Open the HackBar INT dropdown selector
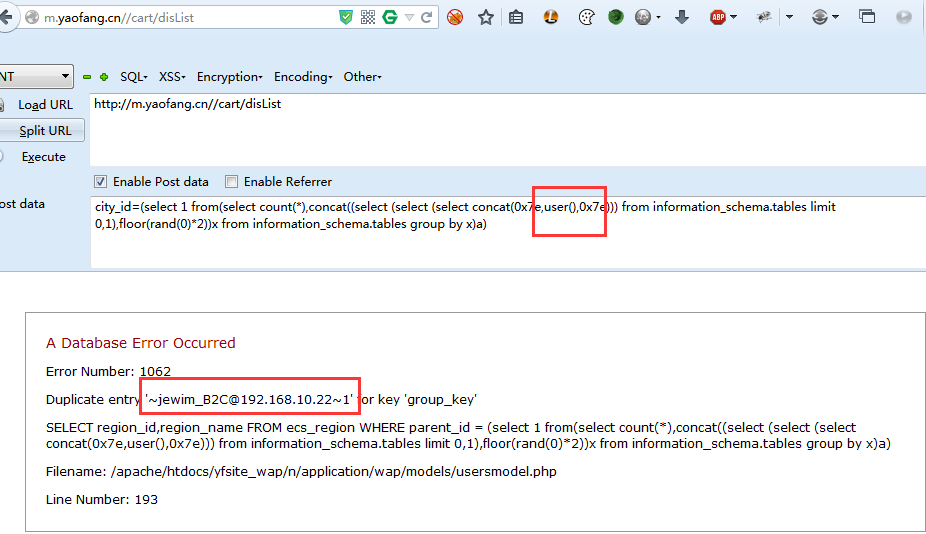The width and height of the screenshot is (926, 534). tap(36, 76)
